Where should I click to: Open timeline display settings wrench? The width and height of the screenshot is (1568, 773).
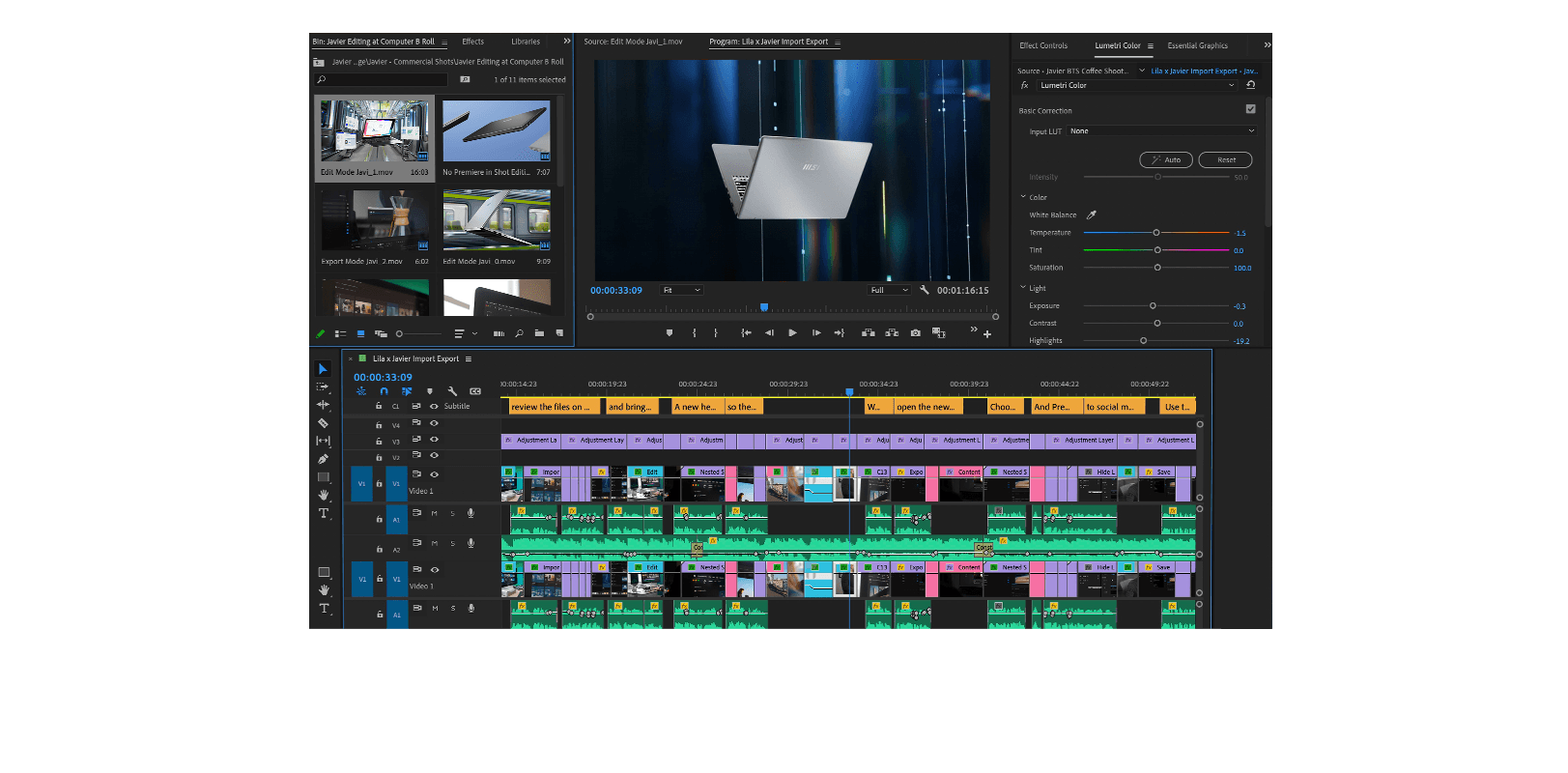coord(452,391)
